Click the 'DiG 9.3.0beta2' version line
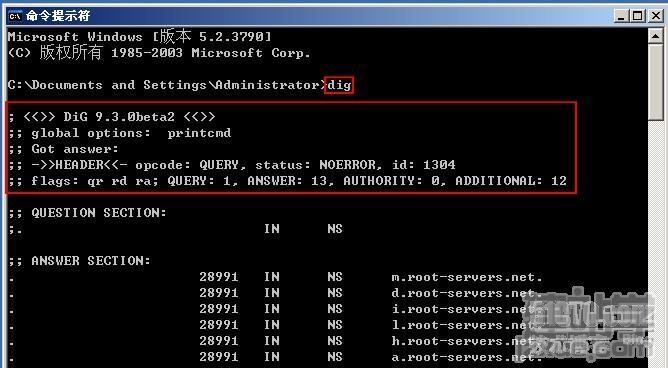The height and width of the screenshot is (368, 668). 112,117
